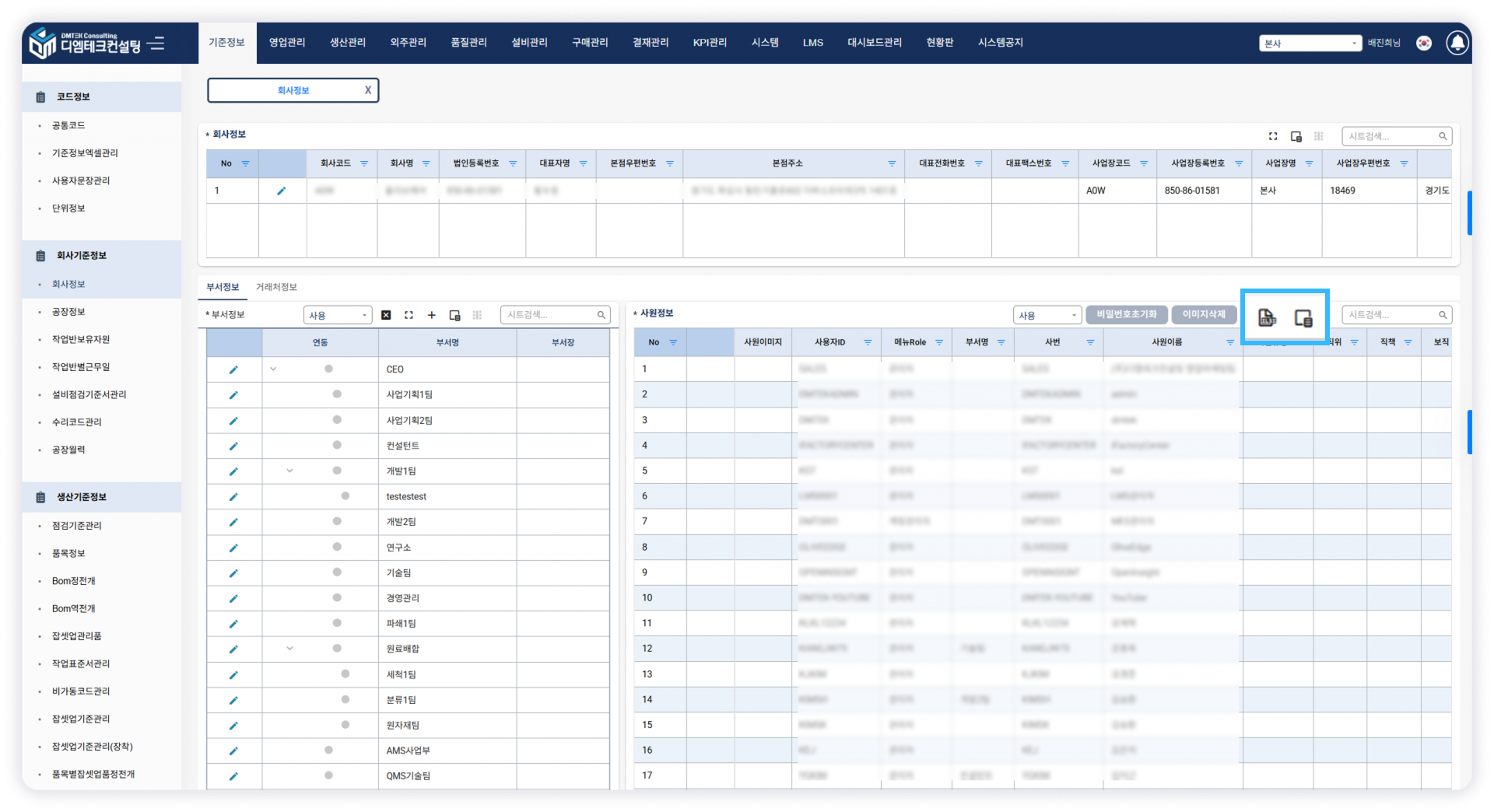Open 공통코드 in the sidebar

click(x=68, y=125)
